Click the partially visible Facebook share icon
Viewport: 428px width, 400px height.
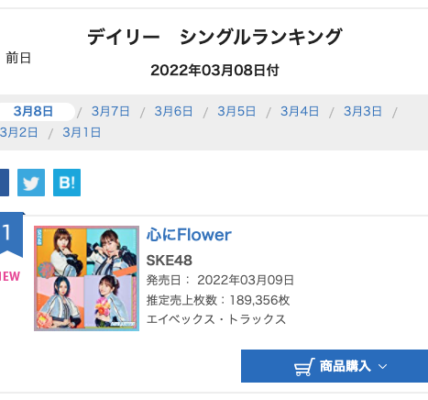tap(4, 182)
